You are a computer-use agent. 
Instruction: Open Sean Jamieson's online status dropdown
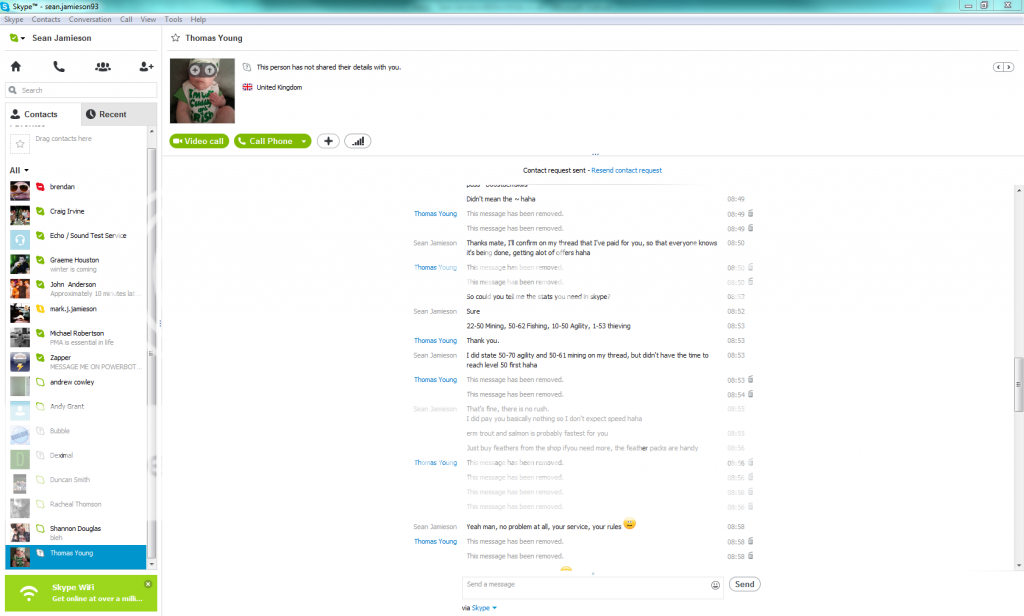(x=16, y=39)
